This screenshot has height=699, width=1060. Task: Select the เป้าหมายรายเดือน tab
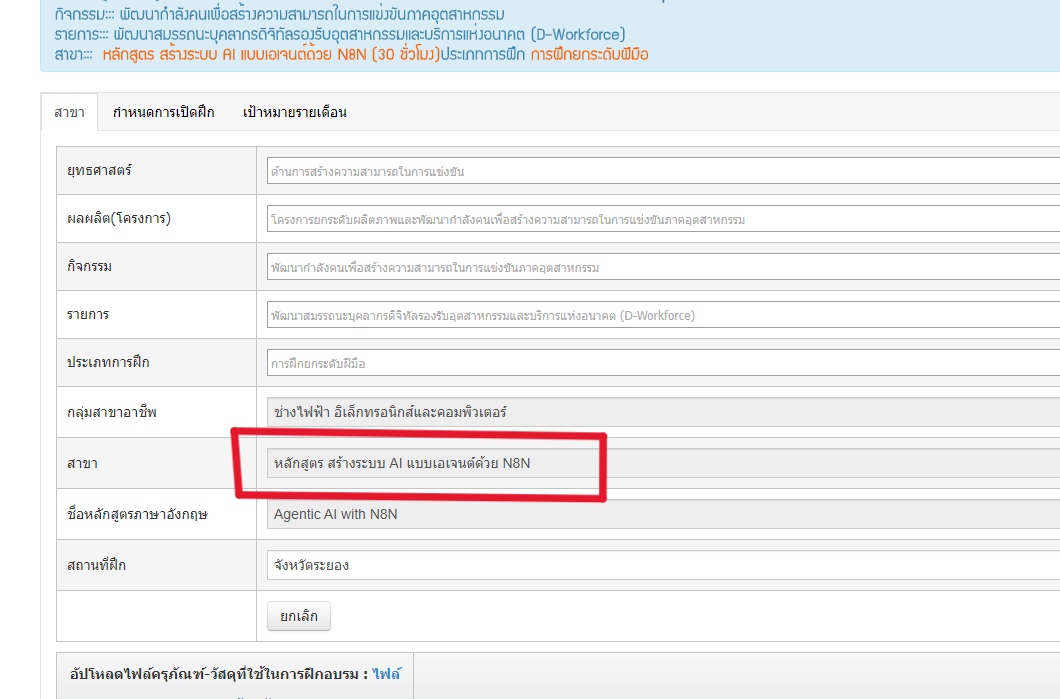tap(295, 112)
